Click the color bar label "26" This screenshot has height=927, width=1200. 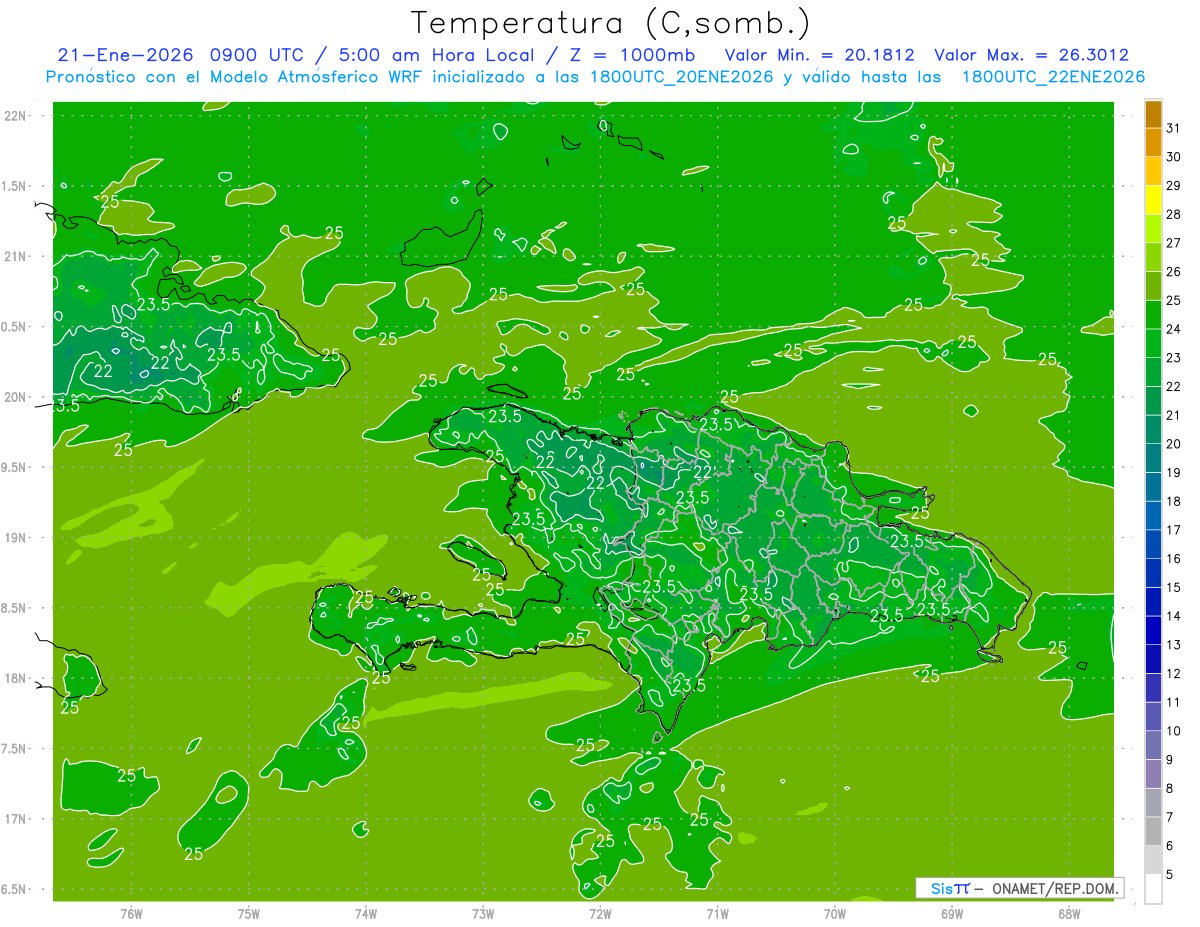coord(1173,272)
